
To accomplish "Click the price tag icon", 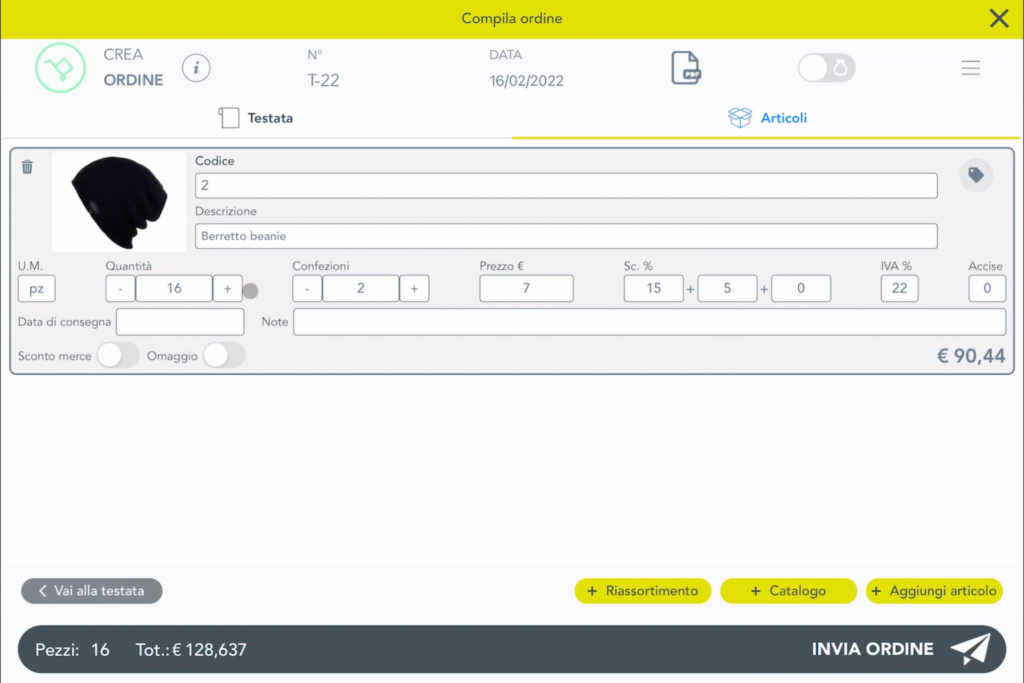I will (976, 176).
